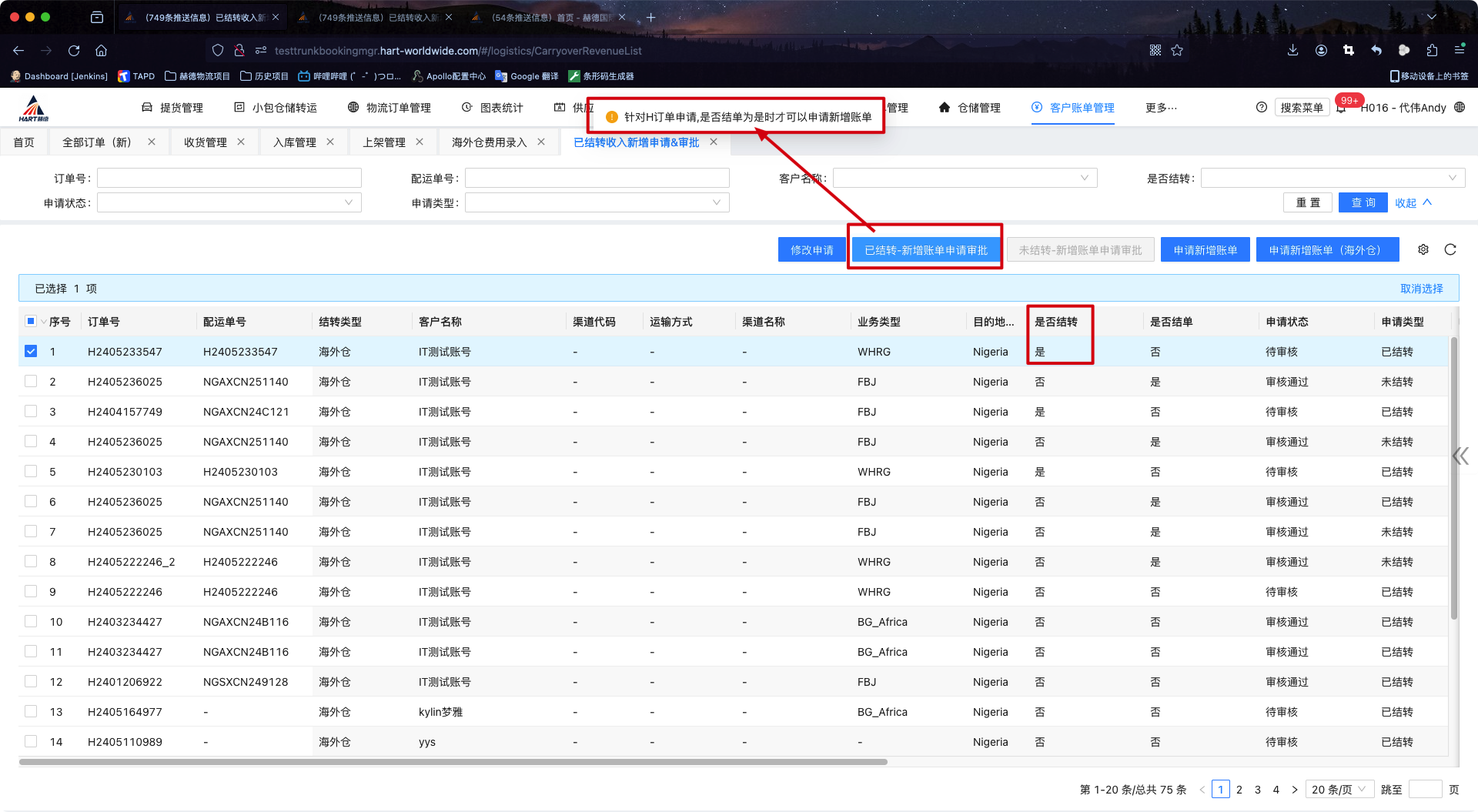Reload the page in browser toolbar
1478x812 pixels.
click(x=74, y=51)
